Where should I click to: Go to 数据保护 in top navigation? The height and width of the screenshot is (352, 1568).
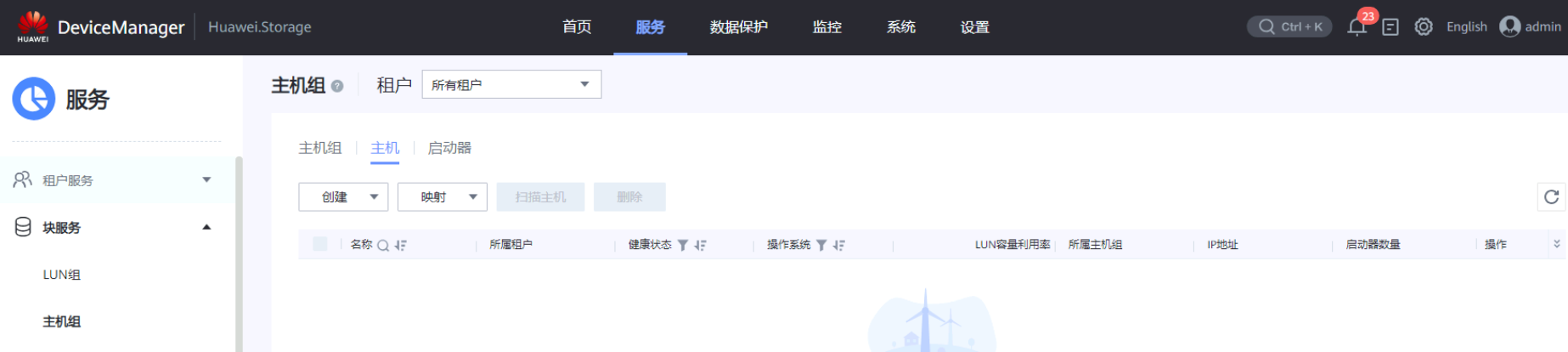(738, 27)
